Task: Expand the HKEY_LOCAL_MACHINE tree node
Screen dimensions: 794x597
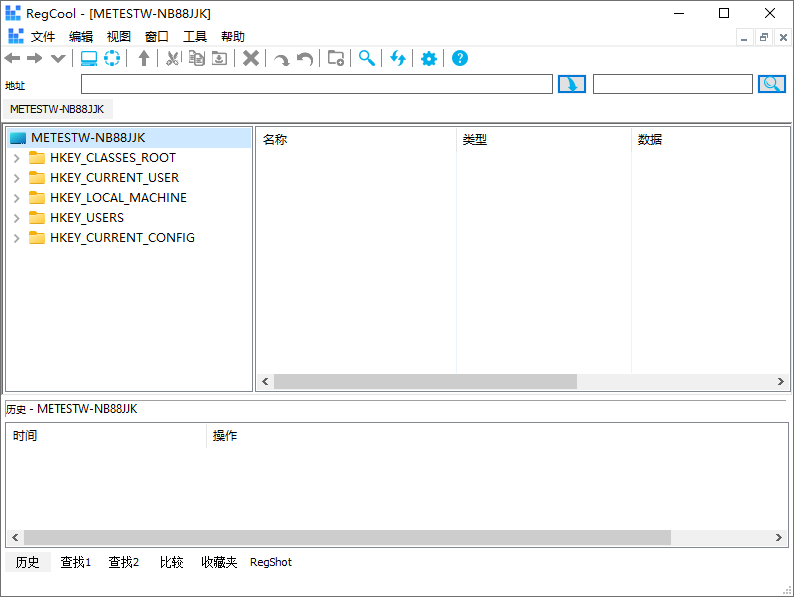Action: [17, 198]
